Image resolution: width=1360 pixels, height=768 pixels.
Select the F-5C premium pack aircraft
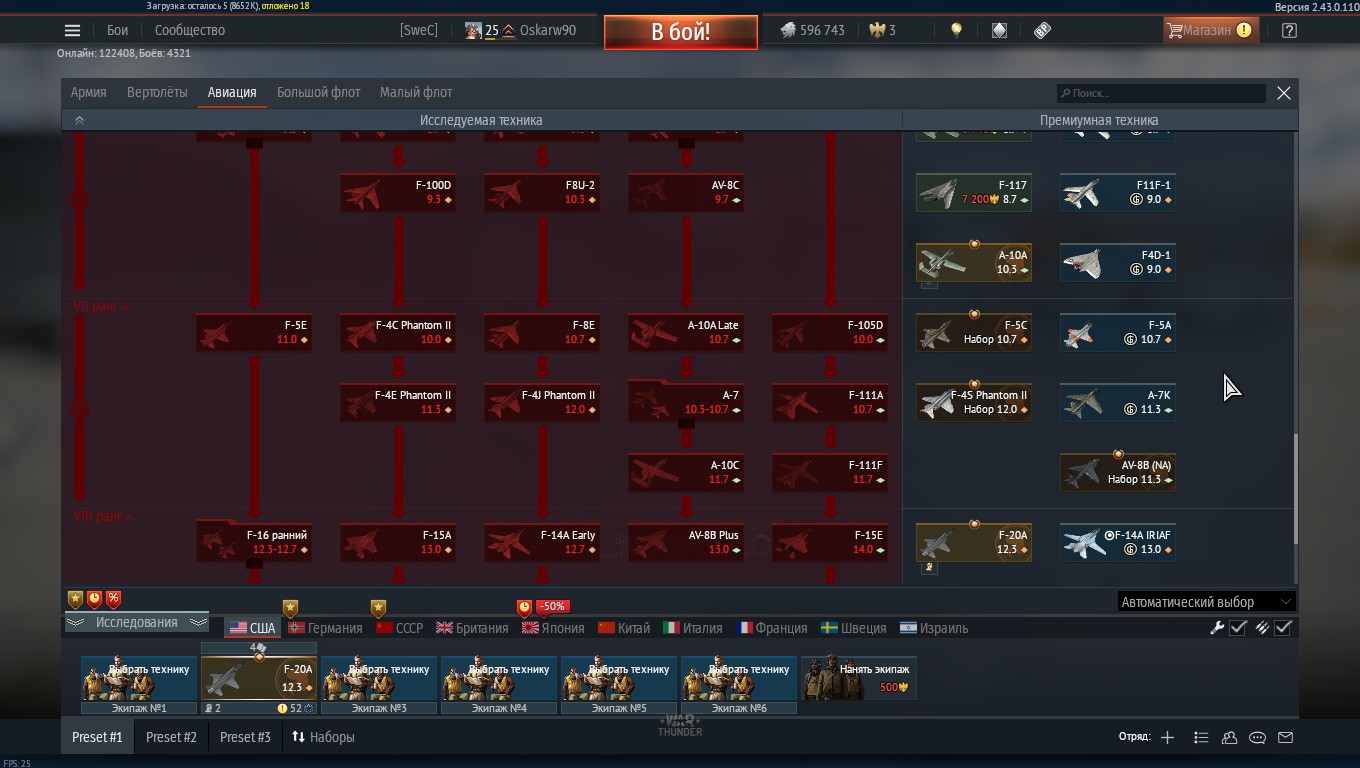point(974,332)
